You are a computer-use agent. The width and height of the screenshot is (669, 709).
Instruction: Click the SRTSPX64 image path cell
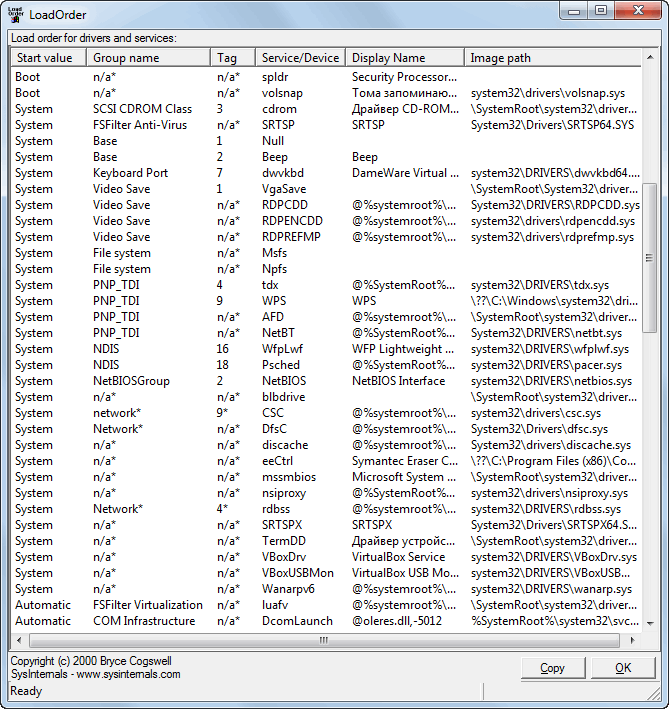pos(554,525)
